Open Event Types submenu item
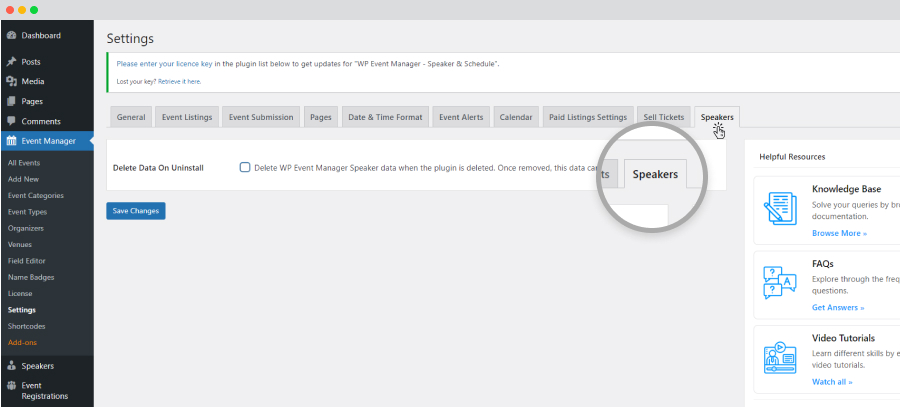 click(x=28, y=212)
